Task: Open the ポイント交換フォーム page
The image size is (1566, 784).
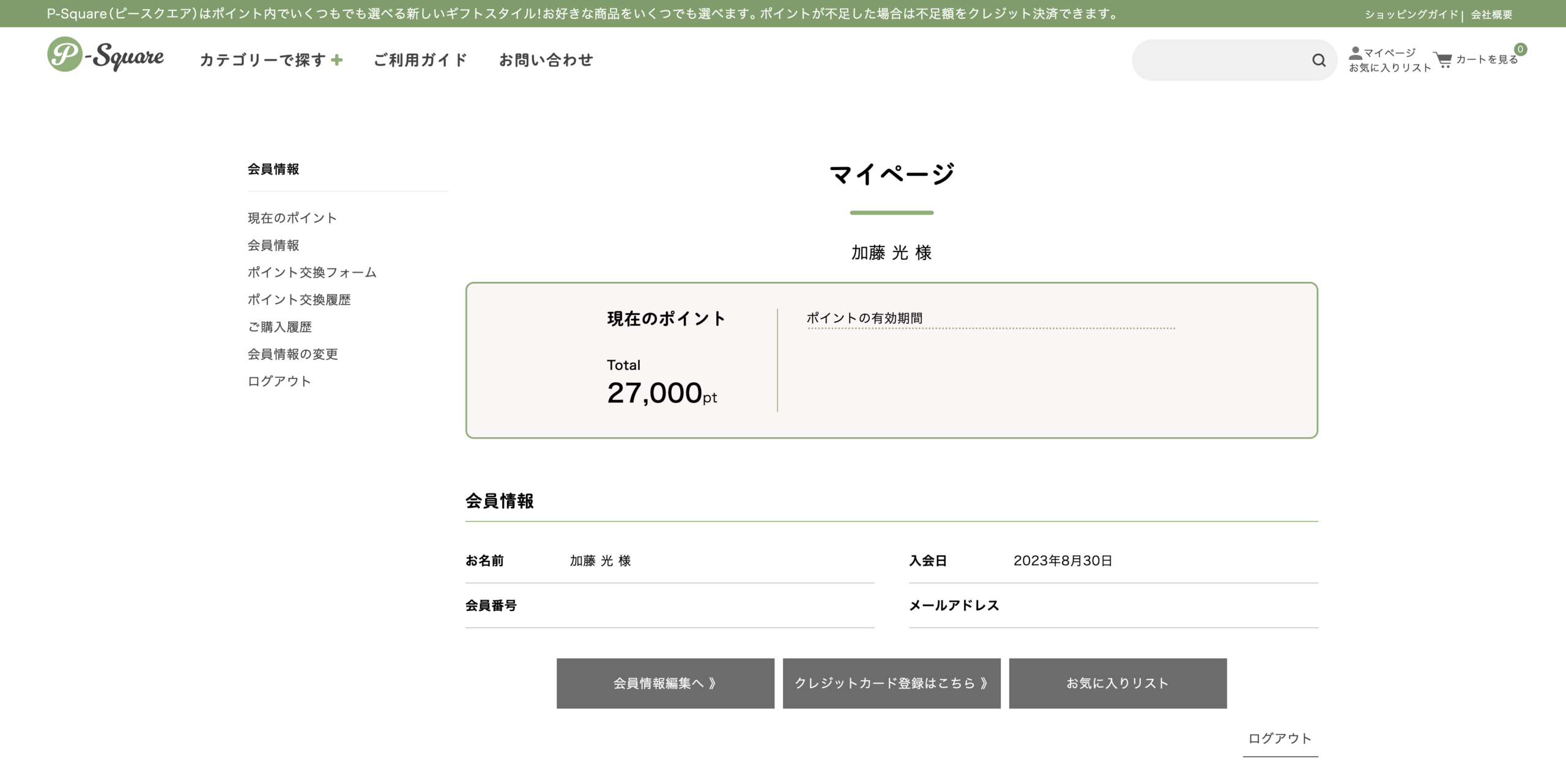Action: (x=312, y=272)
